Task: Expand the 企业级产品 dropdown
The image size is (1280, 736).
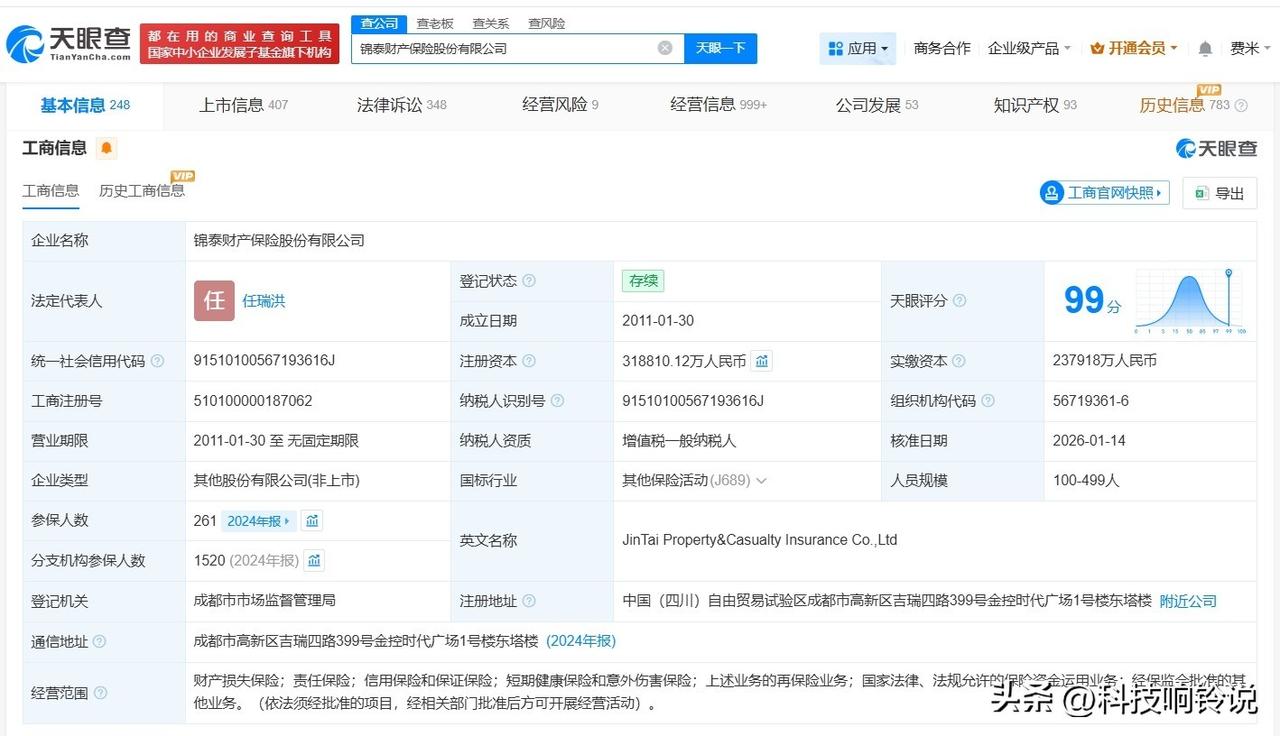Action: coord(1029,48)
